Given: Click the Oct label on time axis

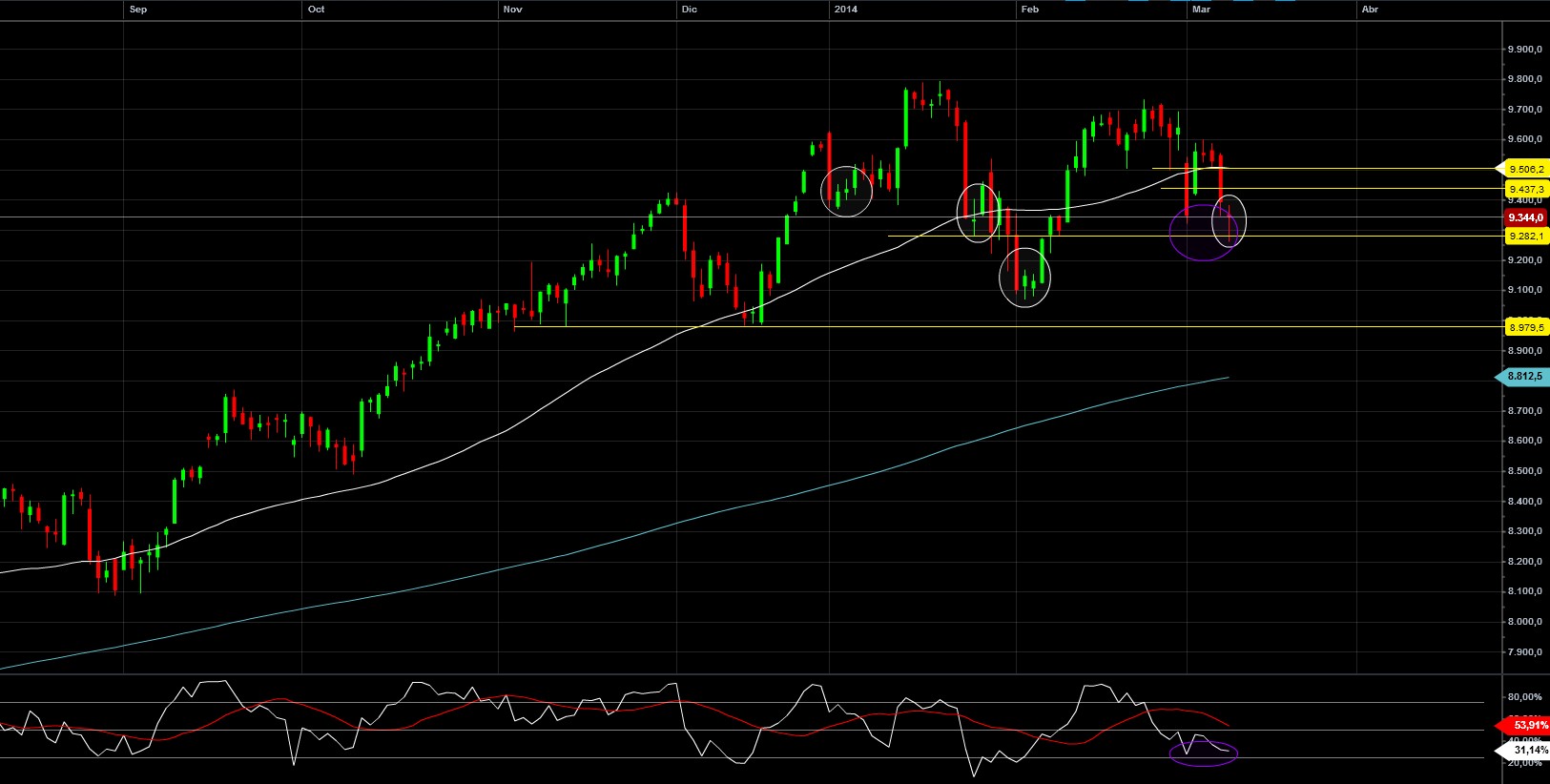Looking at the screenshot, I should (x=317, y=10).
